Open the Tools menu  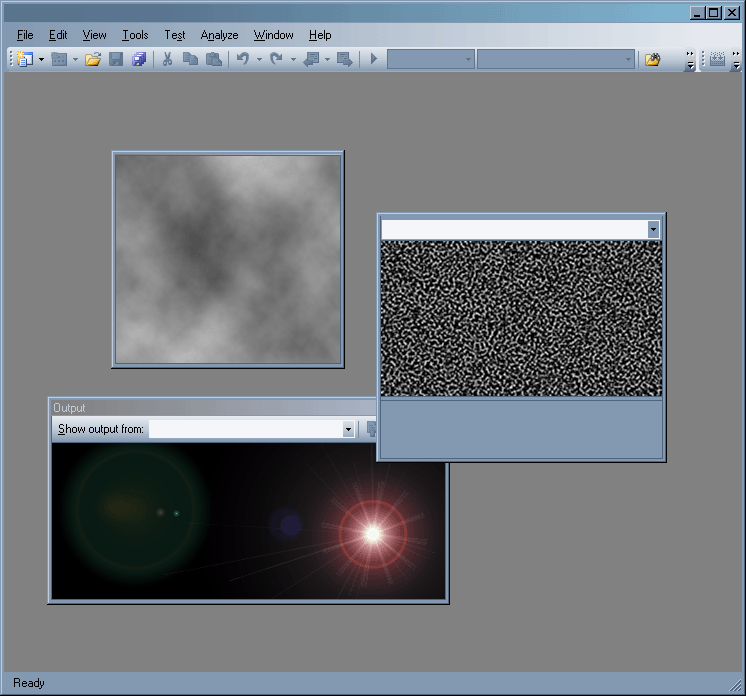135,35
